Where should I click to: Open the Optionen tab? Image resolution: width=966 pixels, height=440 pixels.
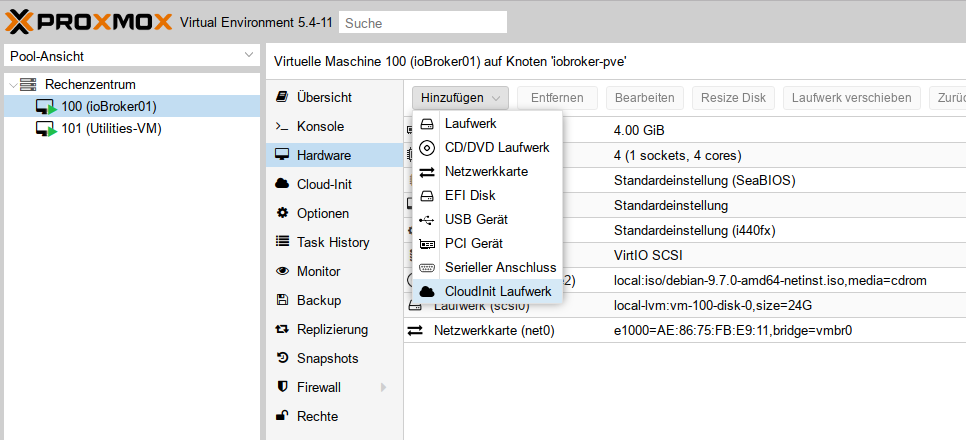[x=335, y=213]
